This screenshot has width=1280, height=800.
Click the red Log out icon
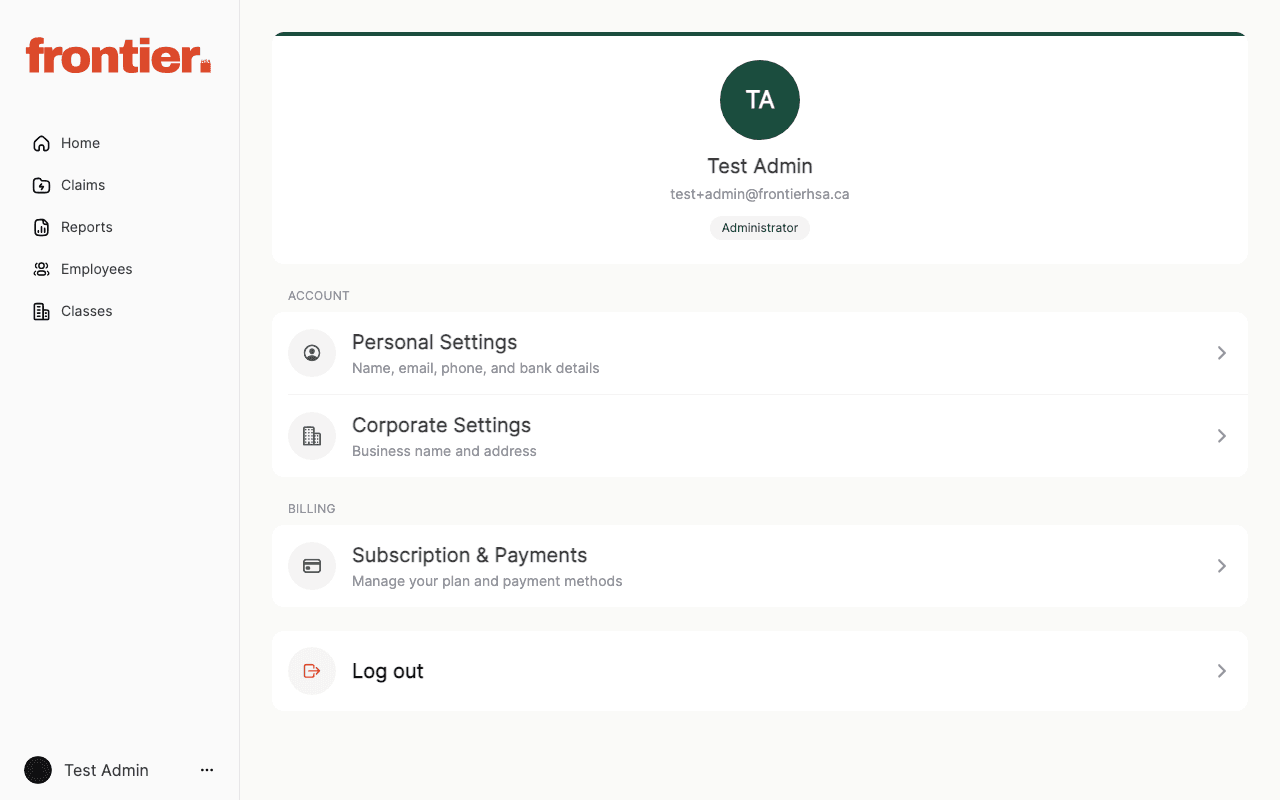(x=311, y=671)
